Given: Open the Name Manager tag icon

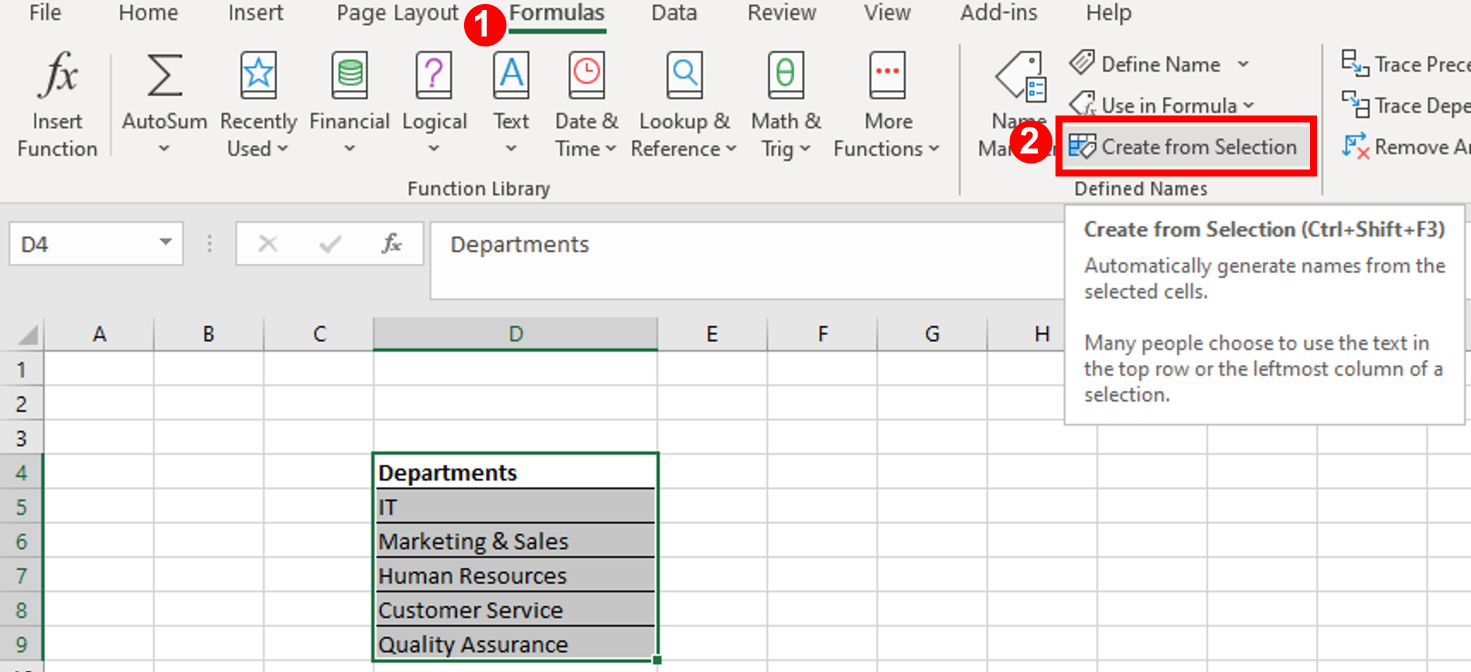Looking at the screenshot, I should [1021, 78].
